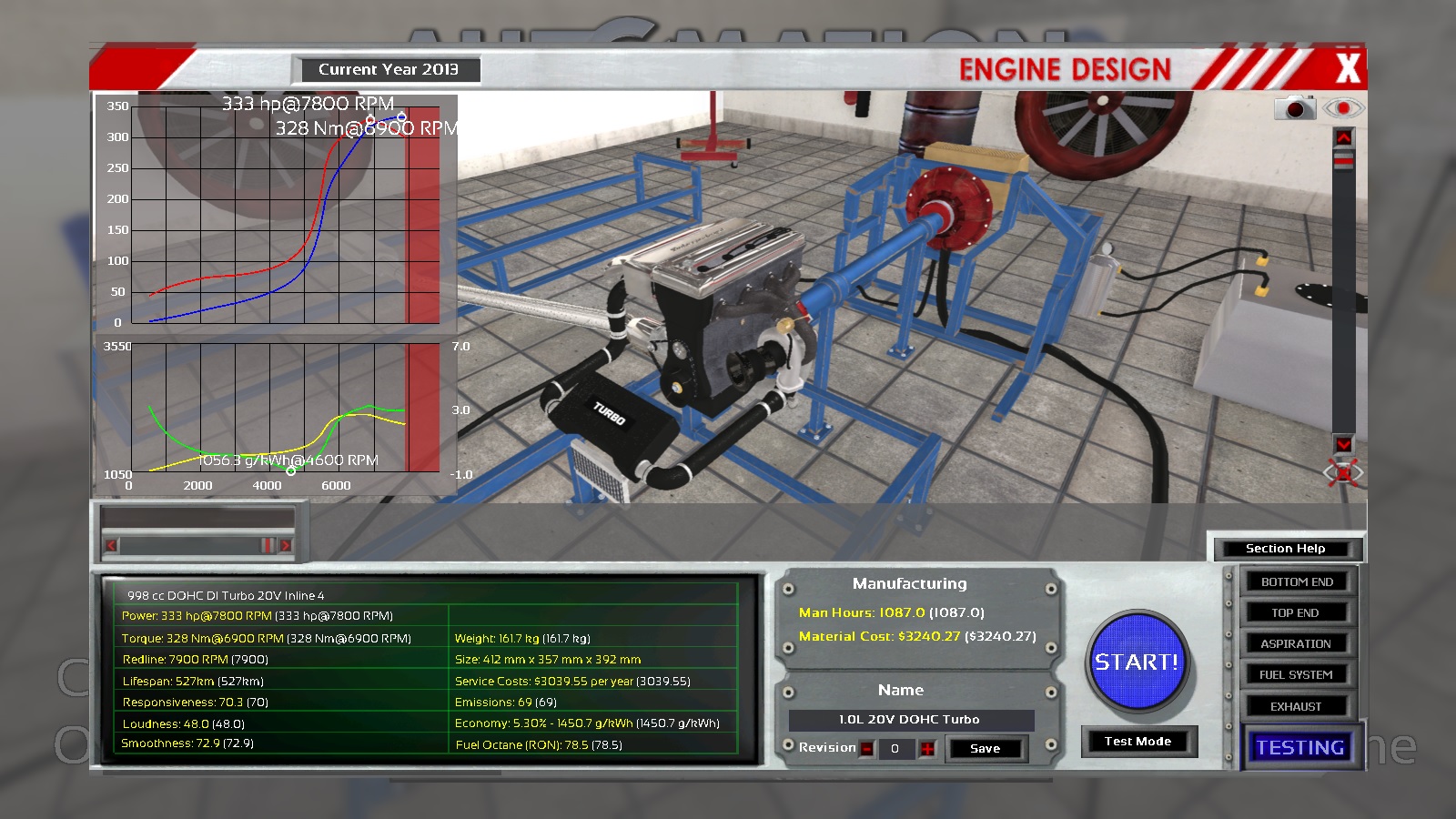Viewport: 1456px width, 819px height.
Task: Click the left arrow of horizontal slider
Action: click(111, 545)
